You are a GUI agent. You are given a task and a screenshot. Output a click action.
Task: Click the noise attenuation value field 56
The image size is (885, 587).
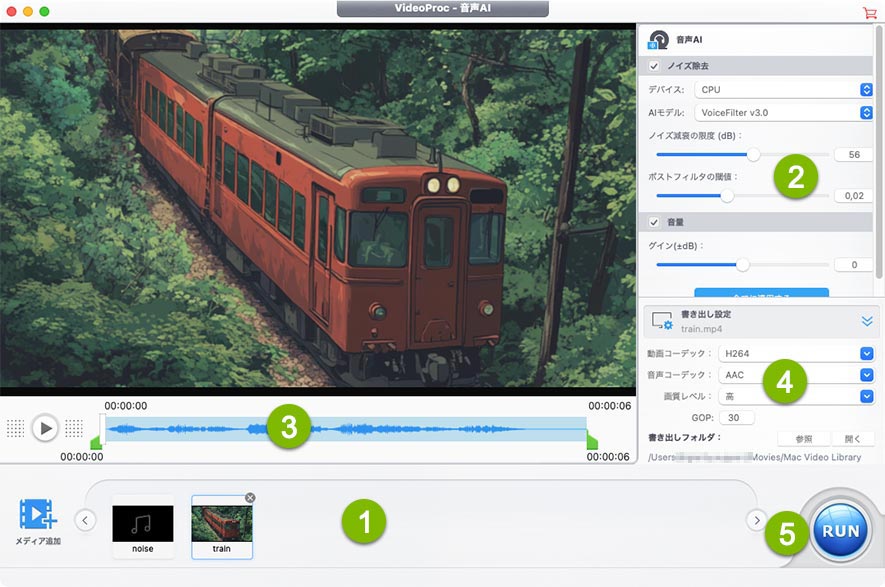pos(854,155)
